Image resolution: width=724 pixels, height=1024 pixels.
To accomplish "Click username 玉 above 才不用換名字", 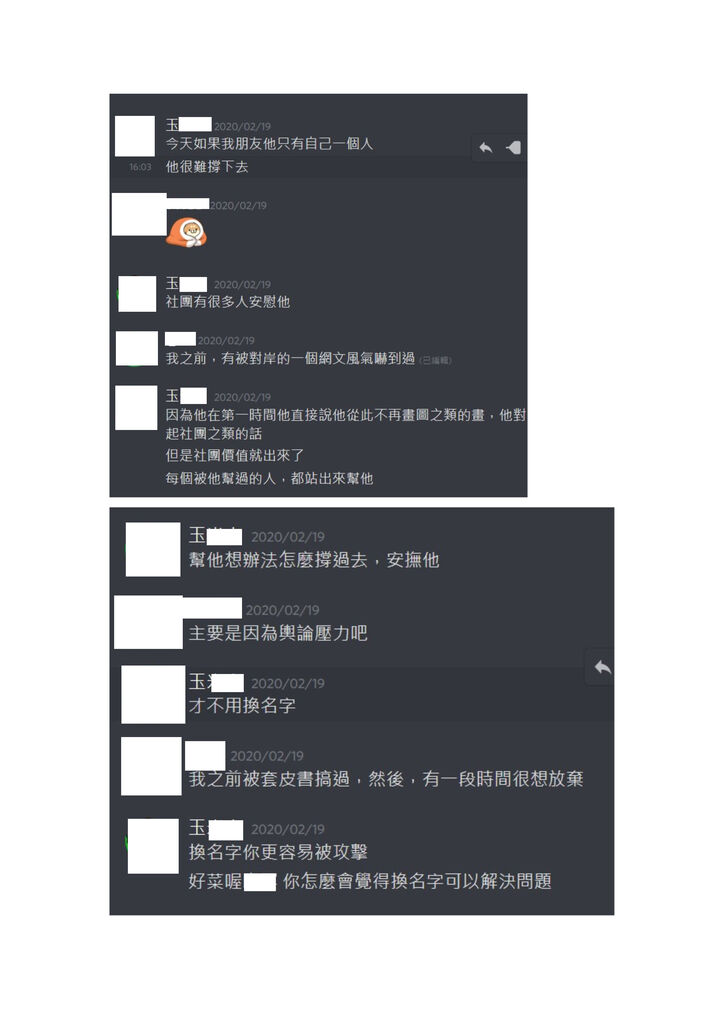I will [197, 682].
